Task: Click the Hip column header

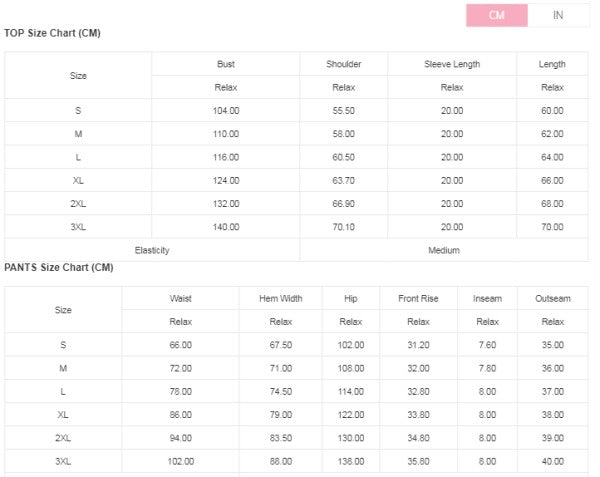Action: click(x=350, y=298)
